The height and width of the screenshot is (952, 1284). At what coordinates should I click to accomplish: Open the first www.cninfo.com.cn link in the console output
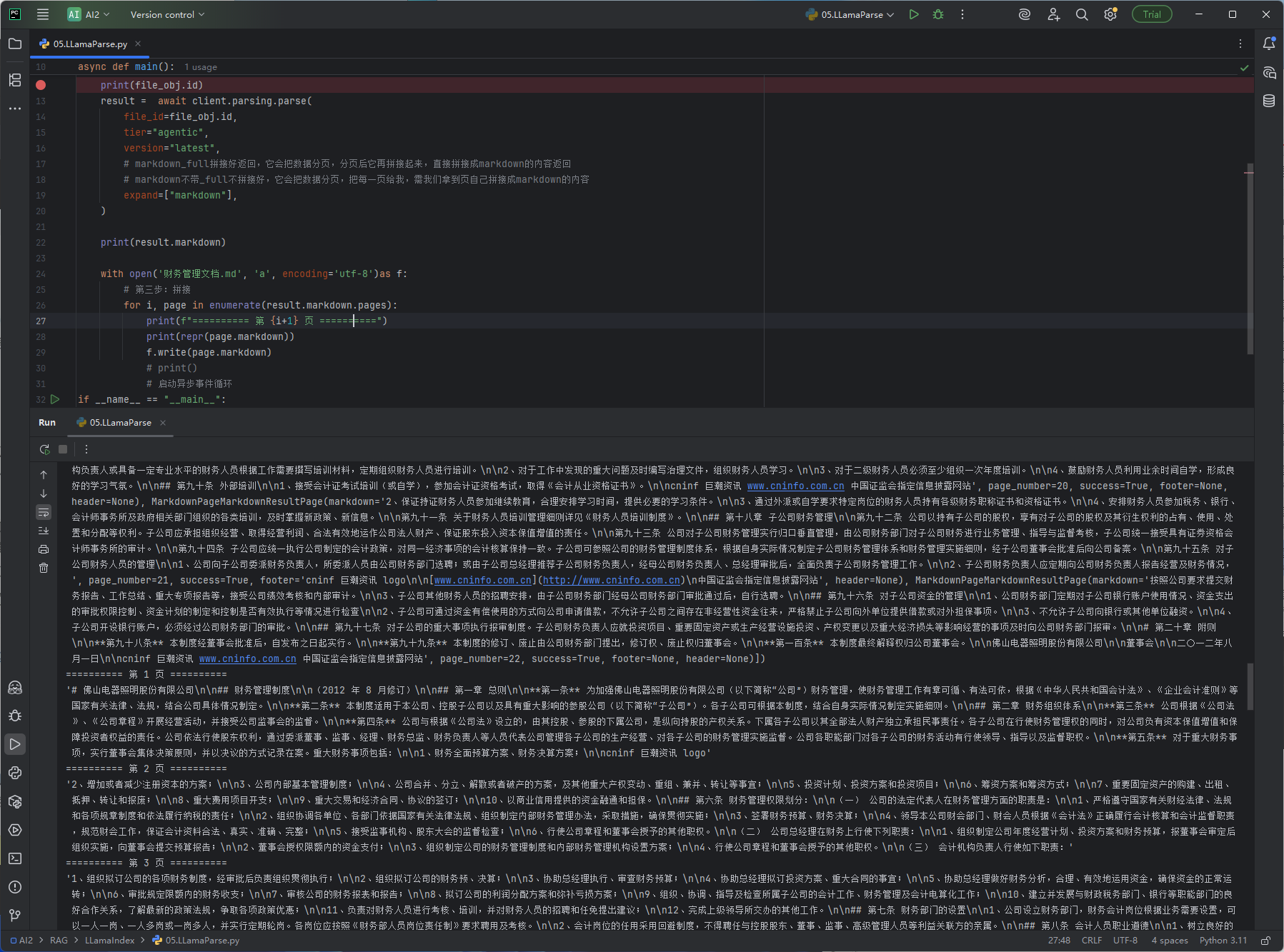(x=796, y=486)
